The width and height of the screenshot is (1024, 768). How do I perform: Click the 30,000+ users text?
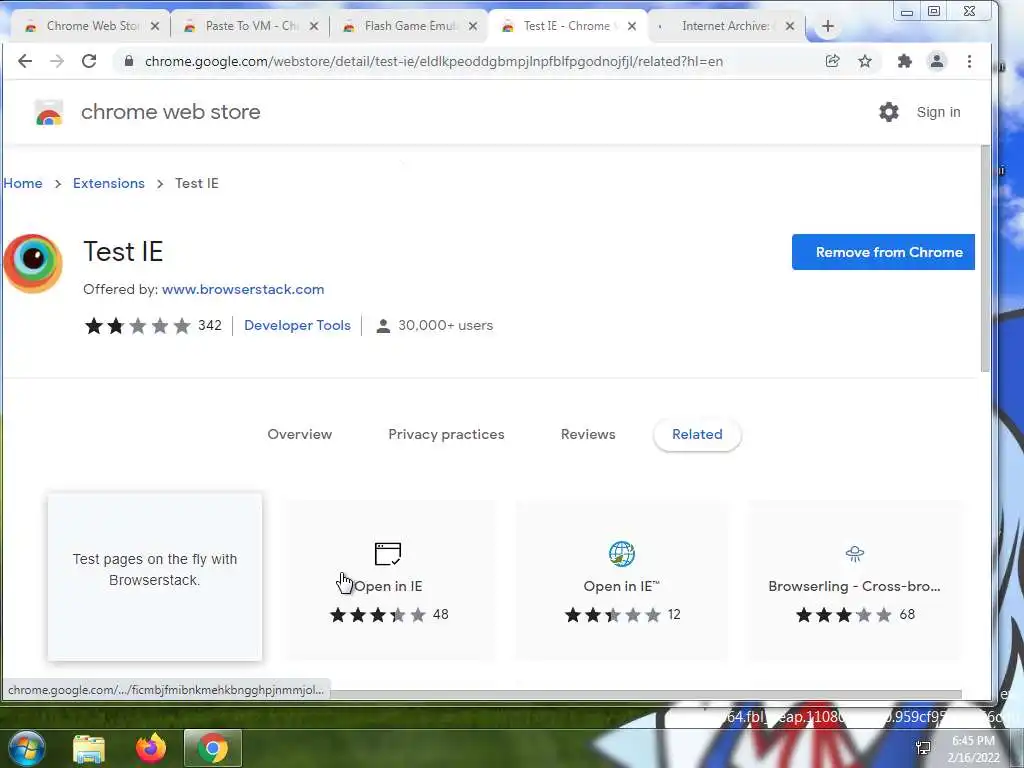(445, 325)
